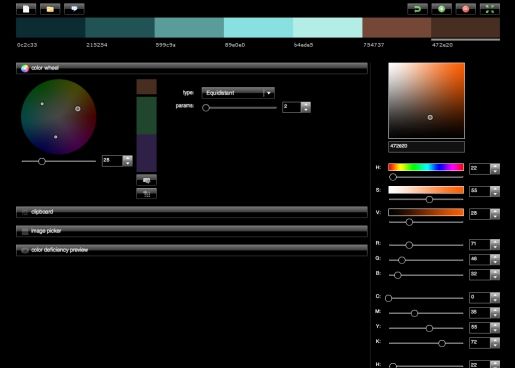515x368 pixels.
Task: Click the S saturation gradient bar
Action: tap(426, 190)
